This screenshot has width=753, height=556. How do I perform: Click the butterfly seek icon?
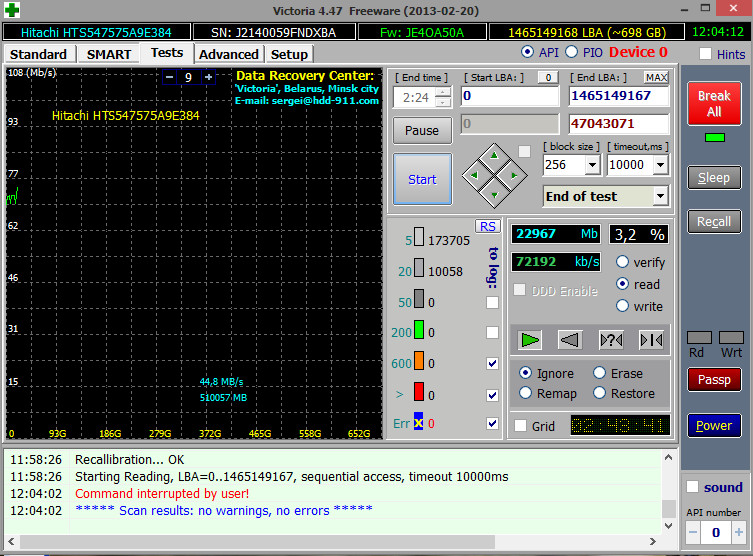[x=651, y=340]
